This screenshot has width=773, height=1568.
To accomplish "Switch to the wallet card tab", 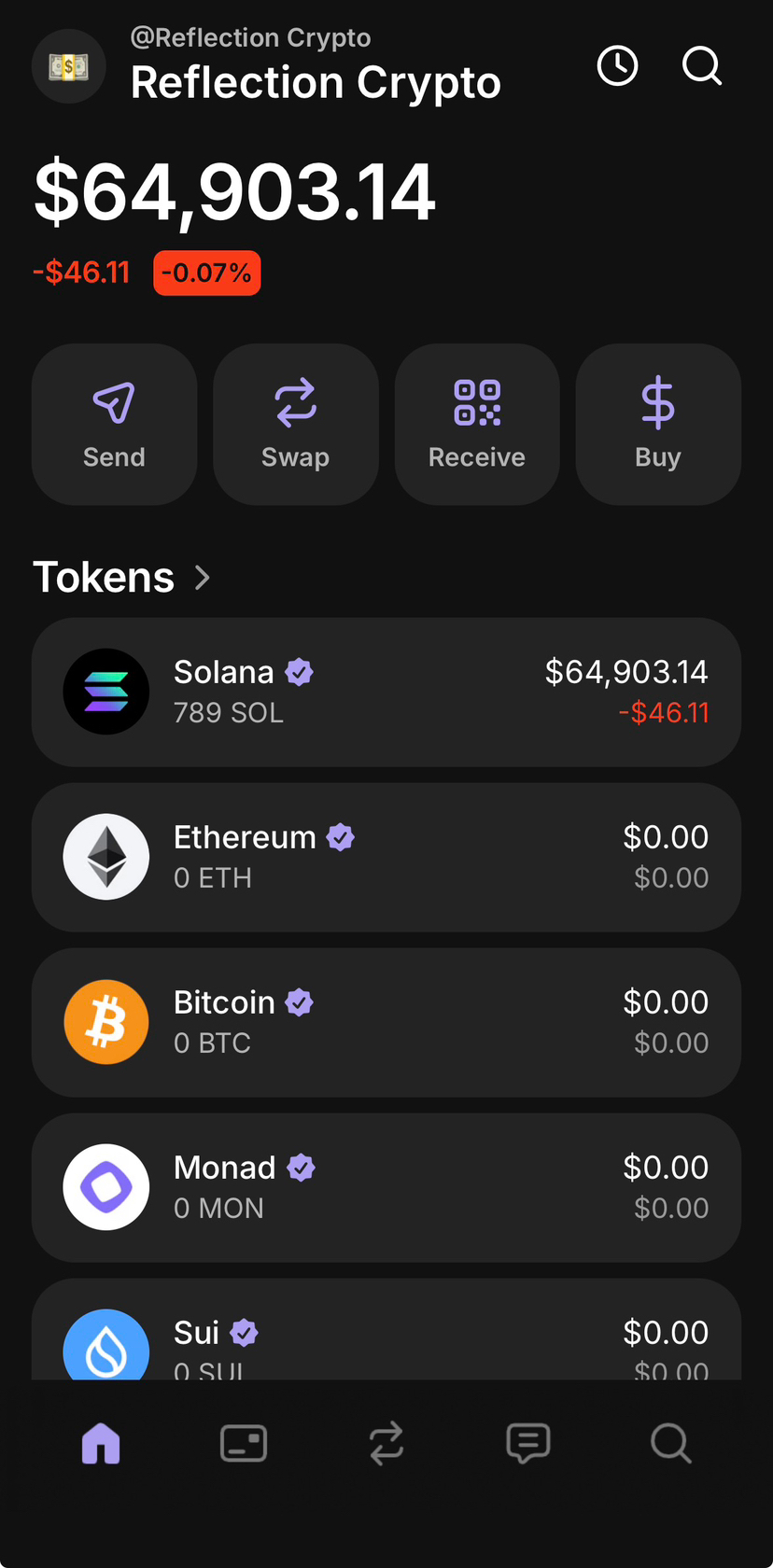I will (x=244, y=1443).
